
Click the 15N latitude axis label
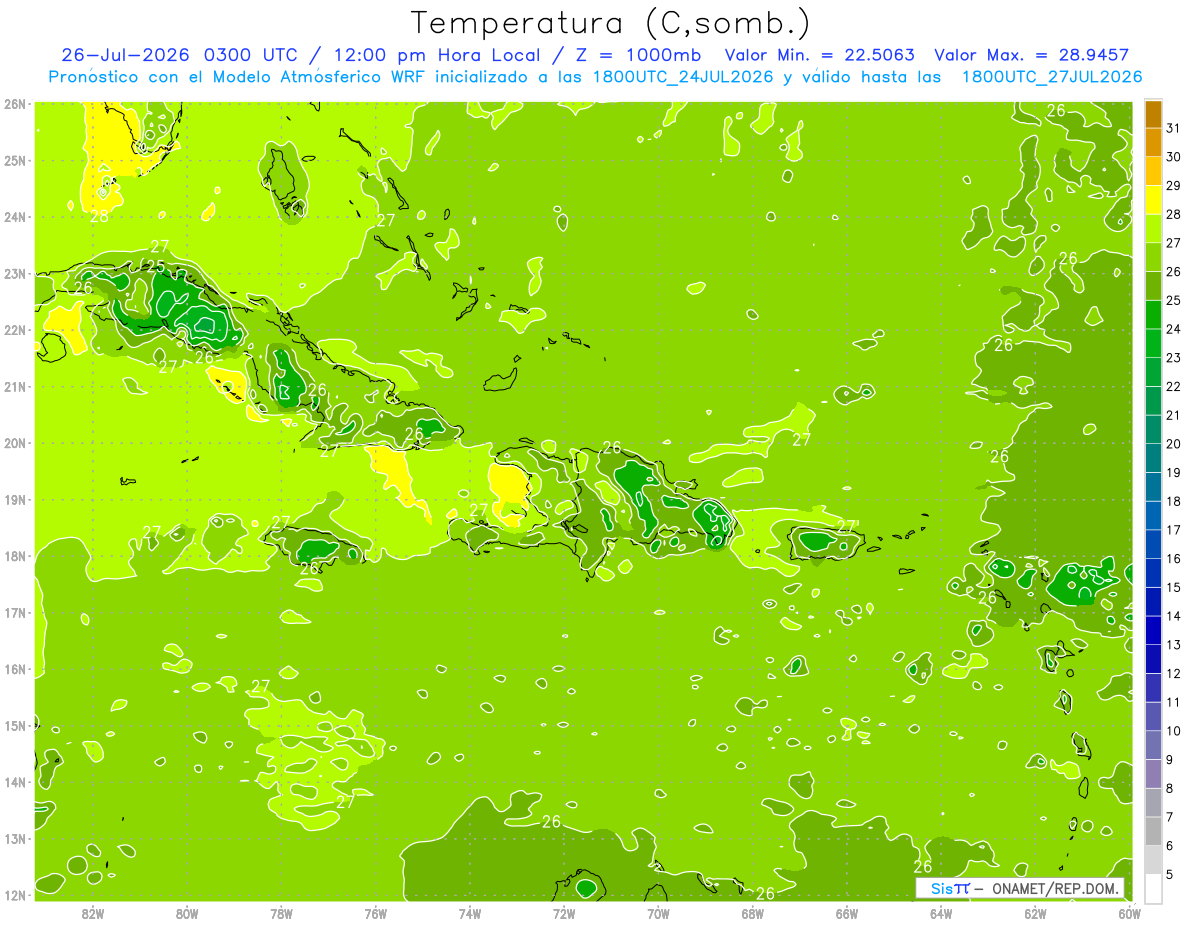click(x=15, y=725)
